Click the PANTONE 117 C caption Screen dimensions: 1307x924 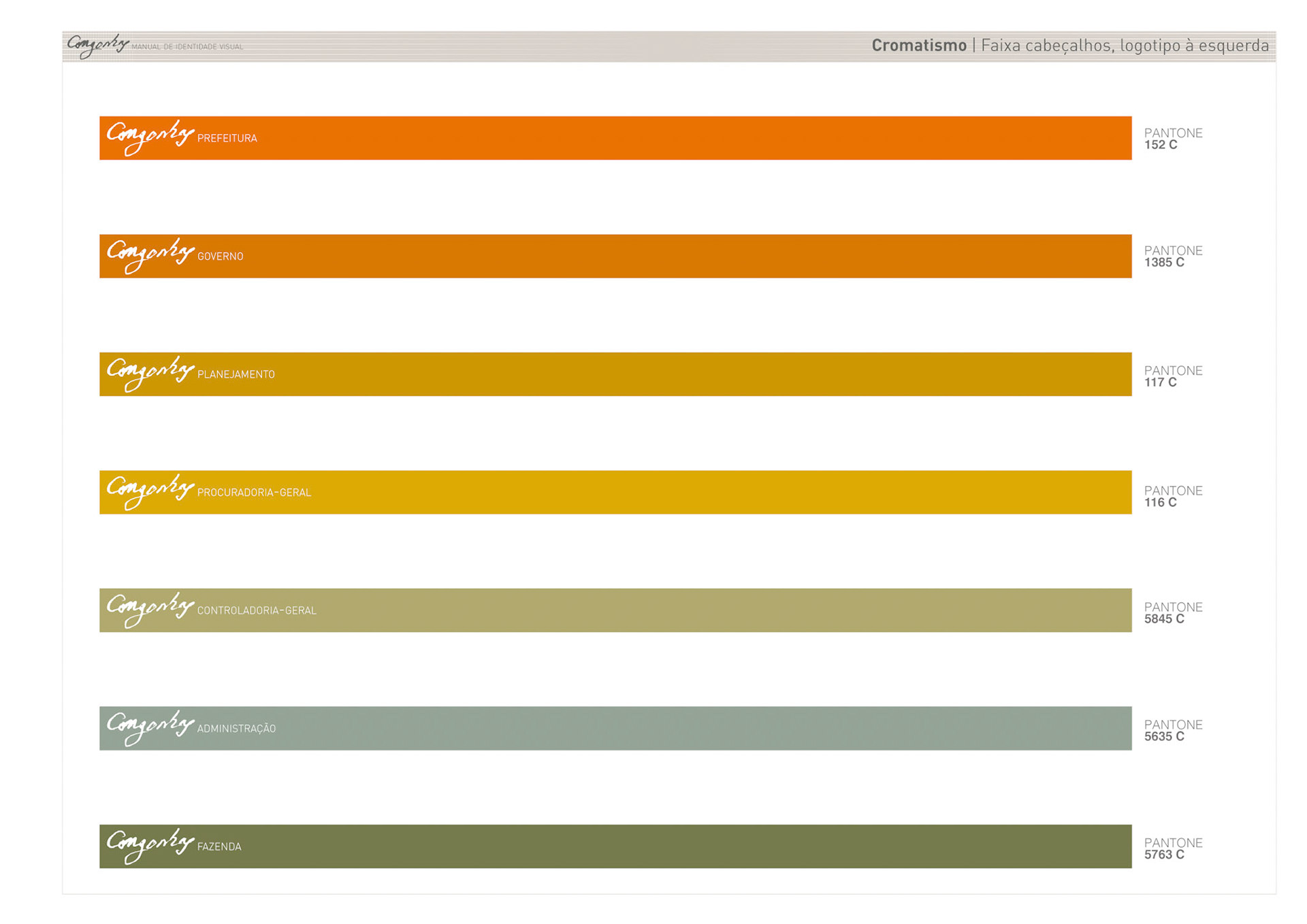coord(1173,376)
